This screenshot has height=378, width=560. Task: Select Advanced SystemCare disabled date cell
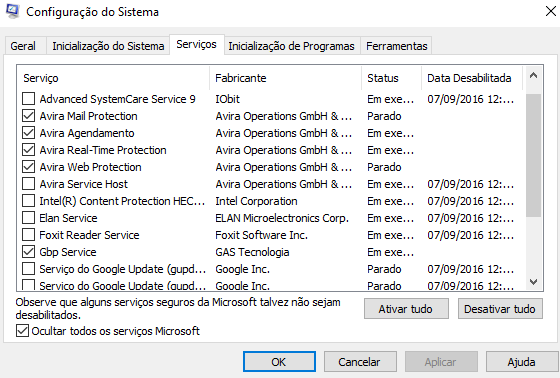(471, 99)
